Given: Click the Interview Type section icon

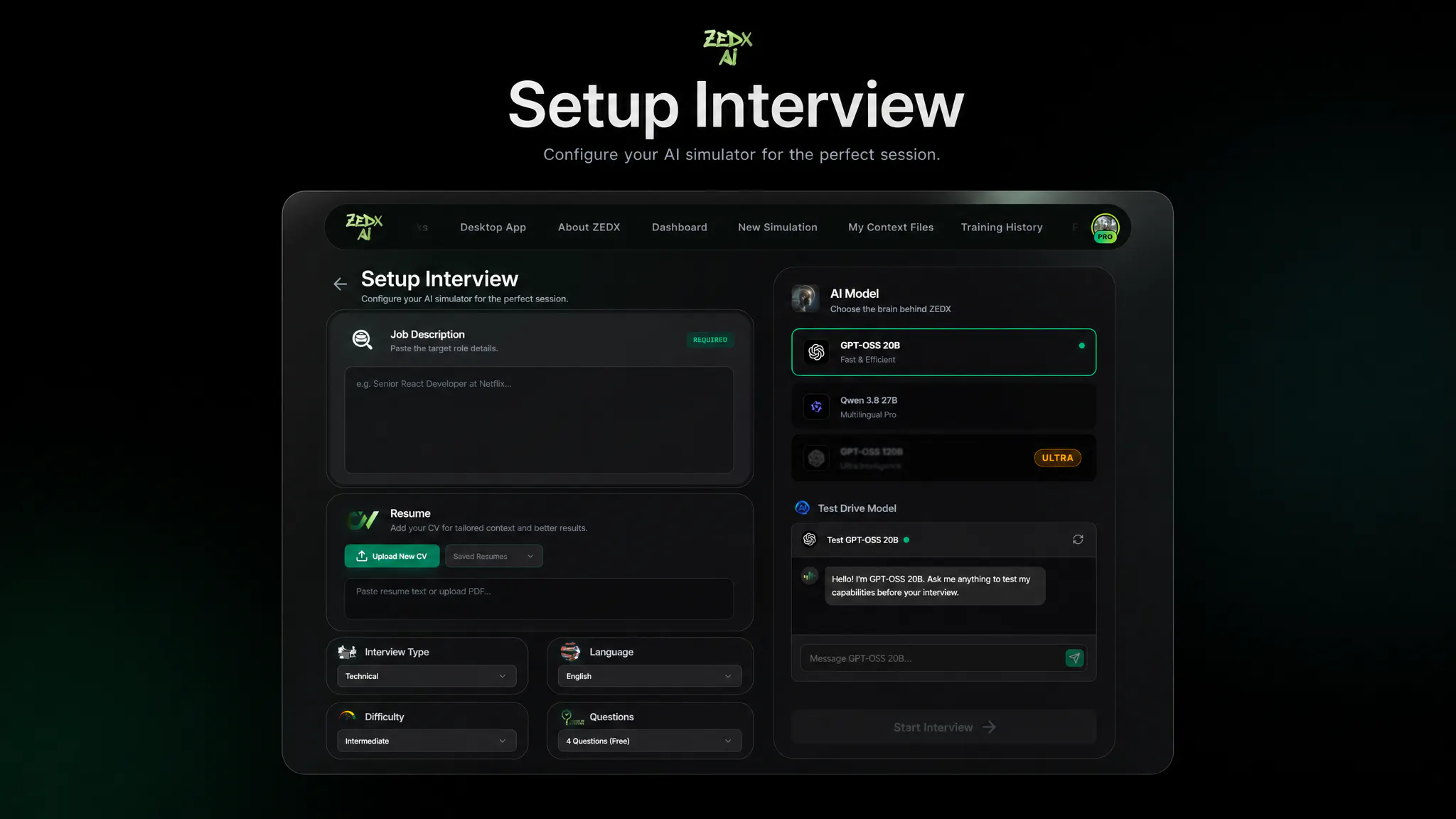Looking at the screenshot, I should coord(348,652).
